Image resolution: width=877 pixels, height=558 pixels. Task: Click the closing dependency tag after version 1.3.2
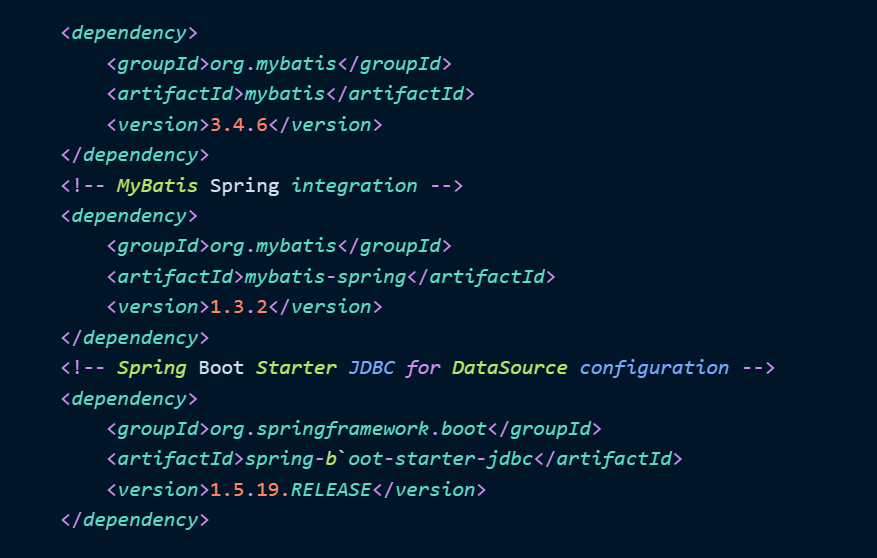tap(135, 338)
